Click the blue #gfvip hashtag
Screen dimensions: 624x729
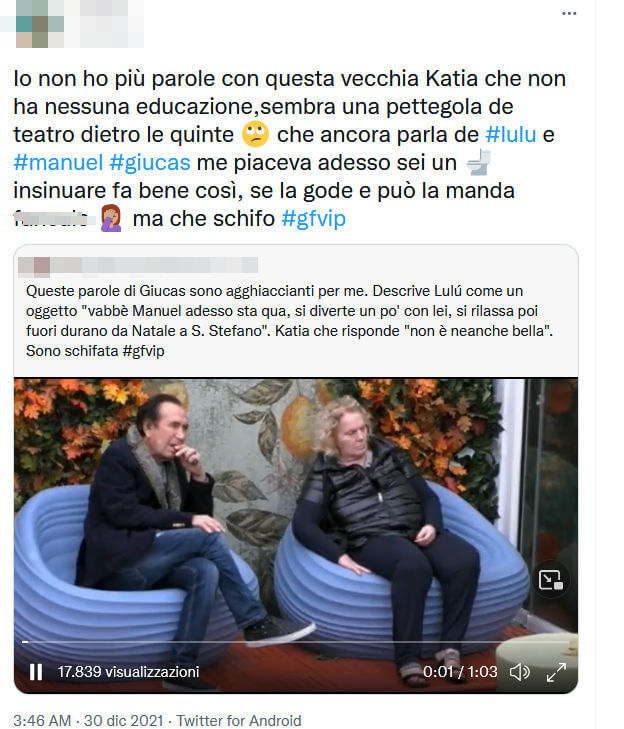point(313,219)
